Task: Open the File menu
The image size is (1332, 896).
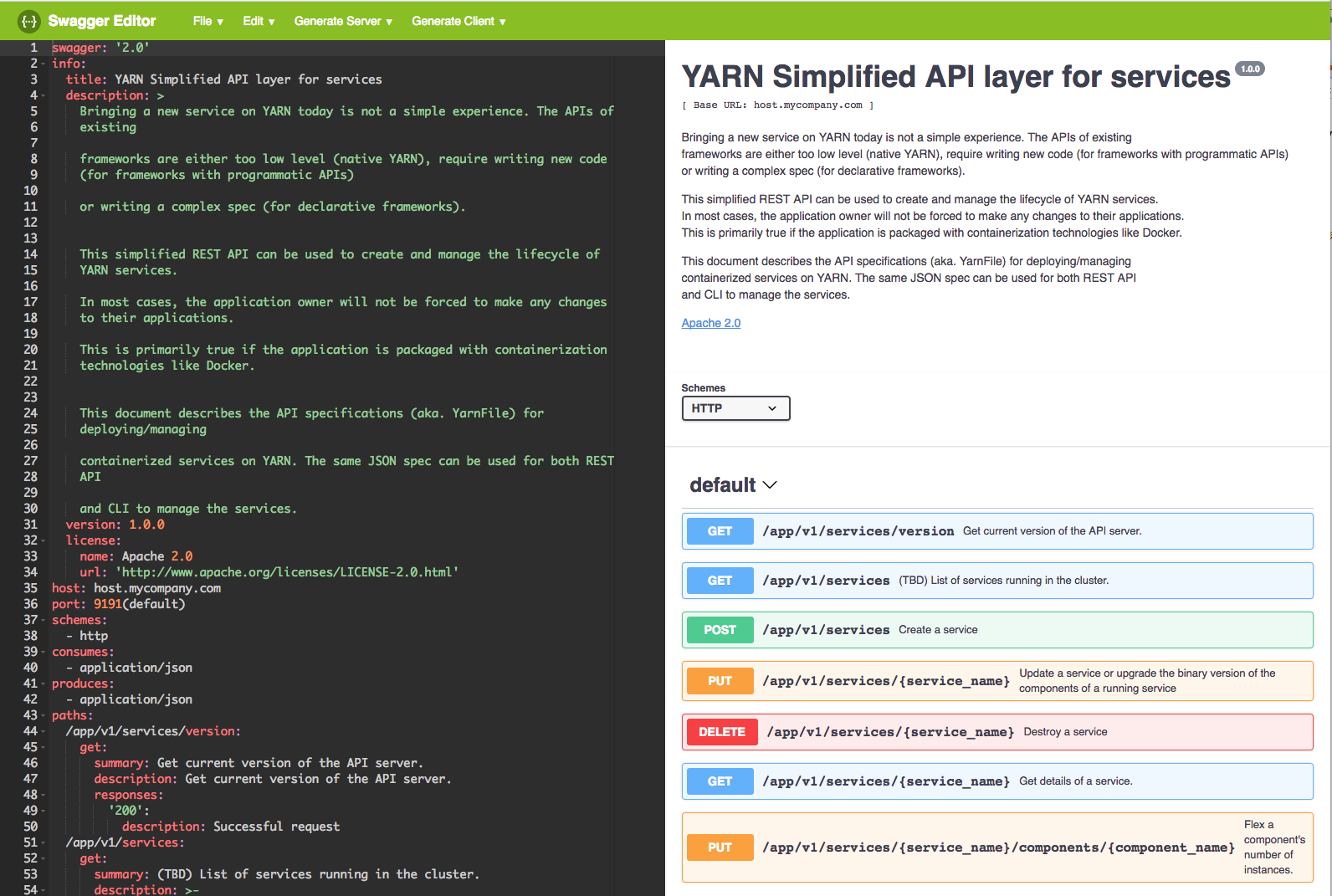Action: 207,21
